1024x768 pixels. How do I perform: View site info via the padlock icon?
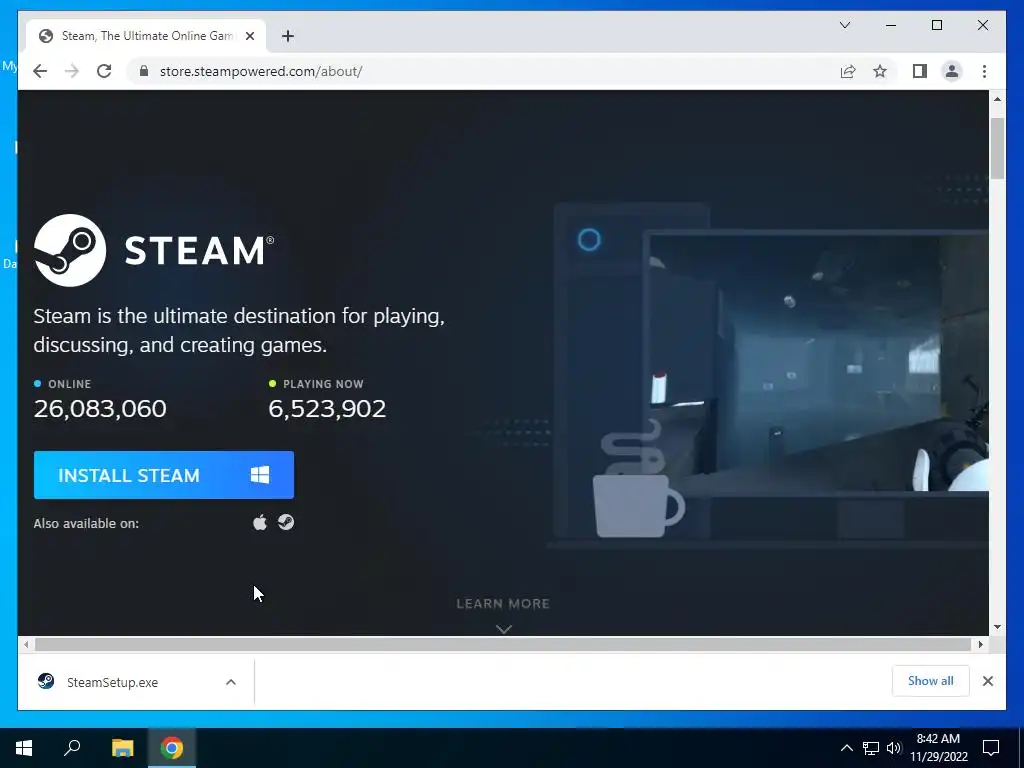tap(144, 71)
